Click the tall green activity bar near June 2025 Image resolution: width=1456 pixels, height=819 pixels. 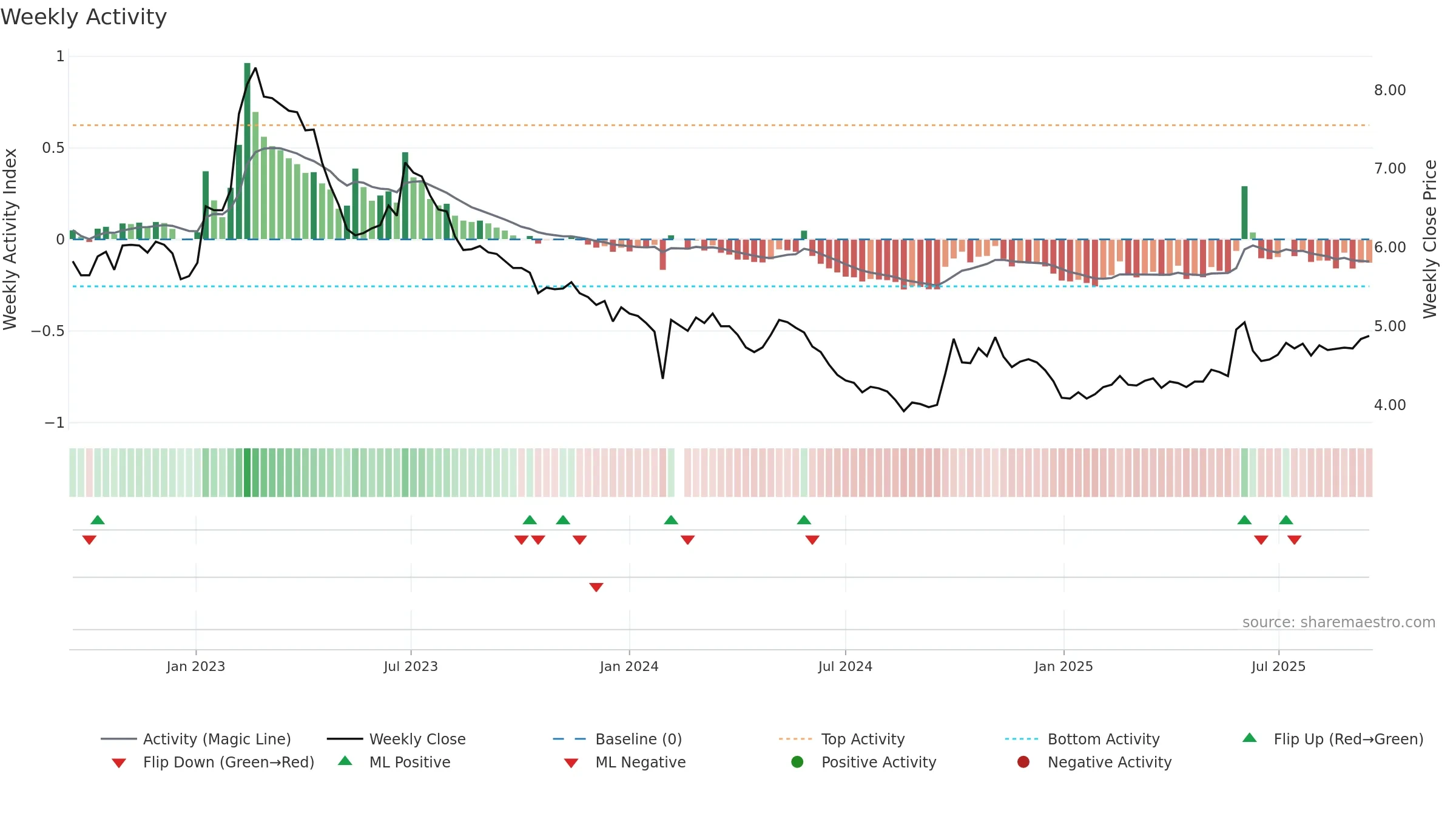[x=1244, y=212]
